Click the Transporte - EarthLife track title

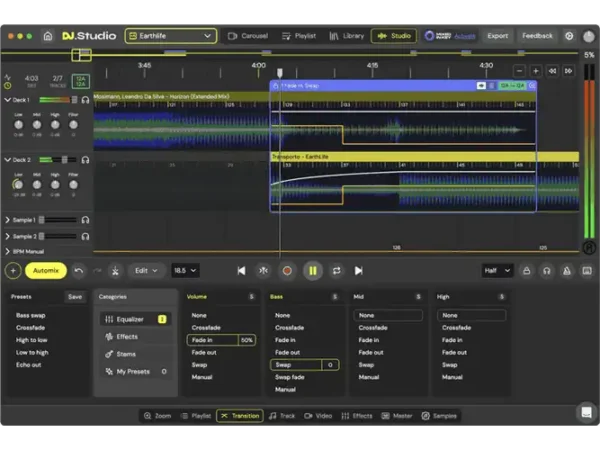(x=300, y=157)
